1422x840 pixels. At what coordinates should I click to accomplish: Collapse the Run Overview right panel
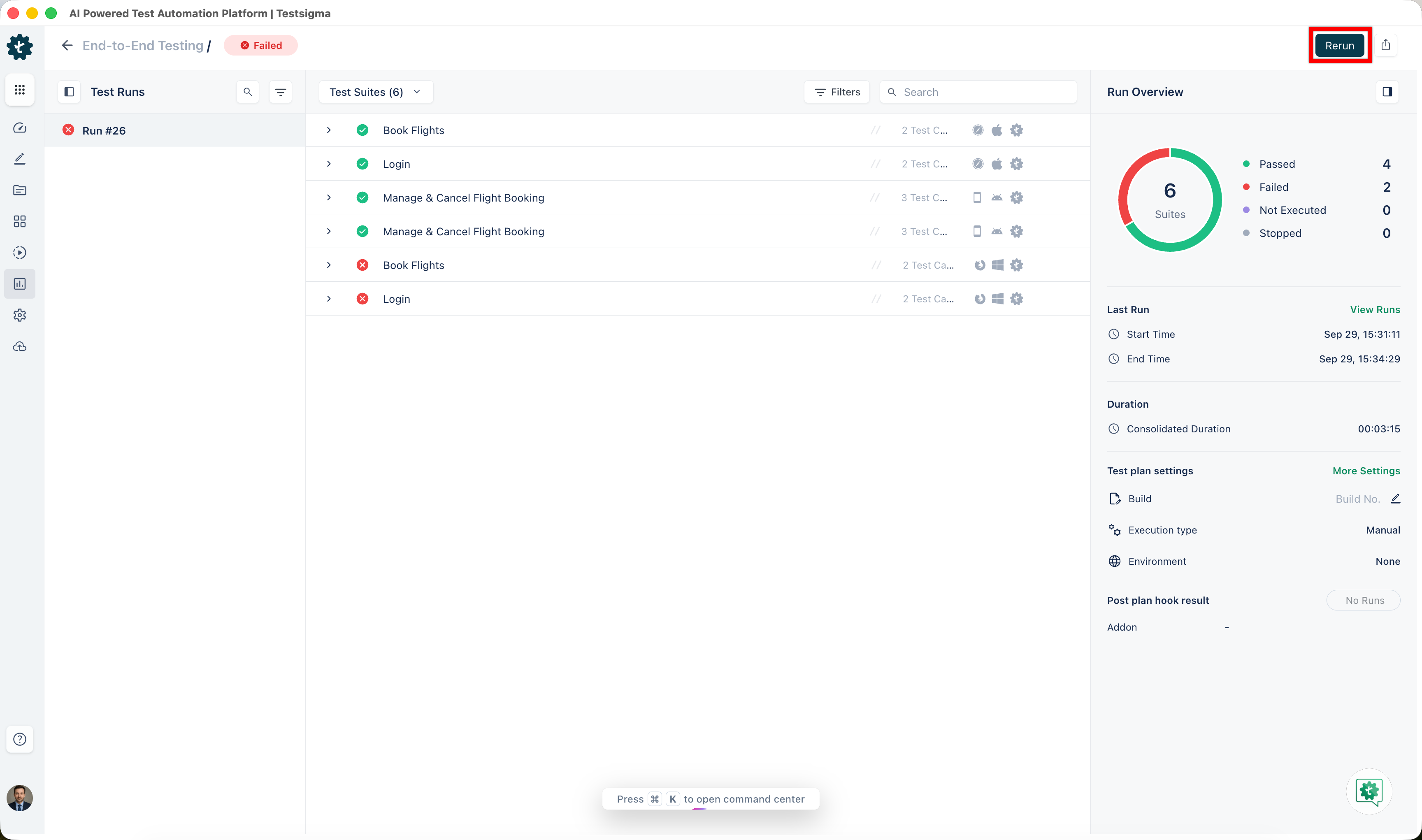pyautogui.click(x=1387, y=92)
